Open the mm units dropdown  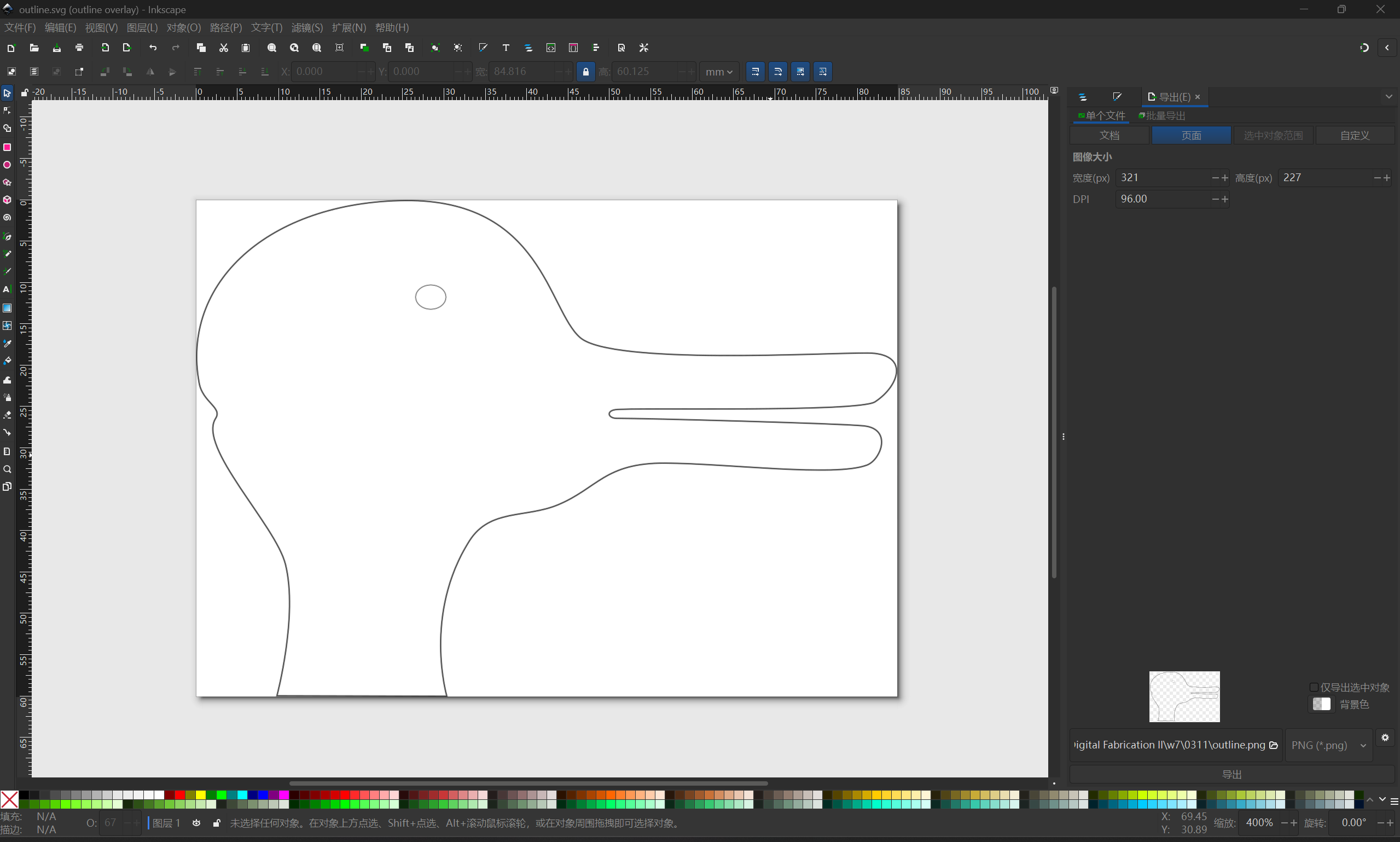(x=719, y=72)
